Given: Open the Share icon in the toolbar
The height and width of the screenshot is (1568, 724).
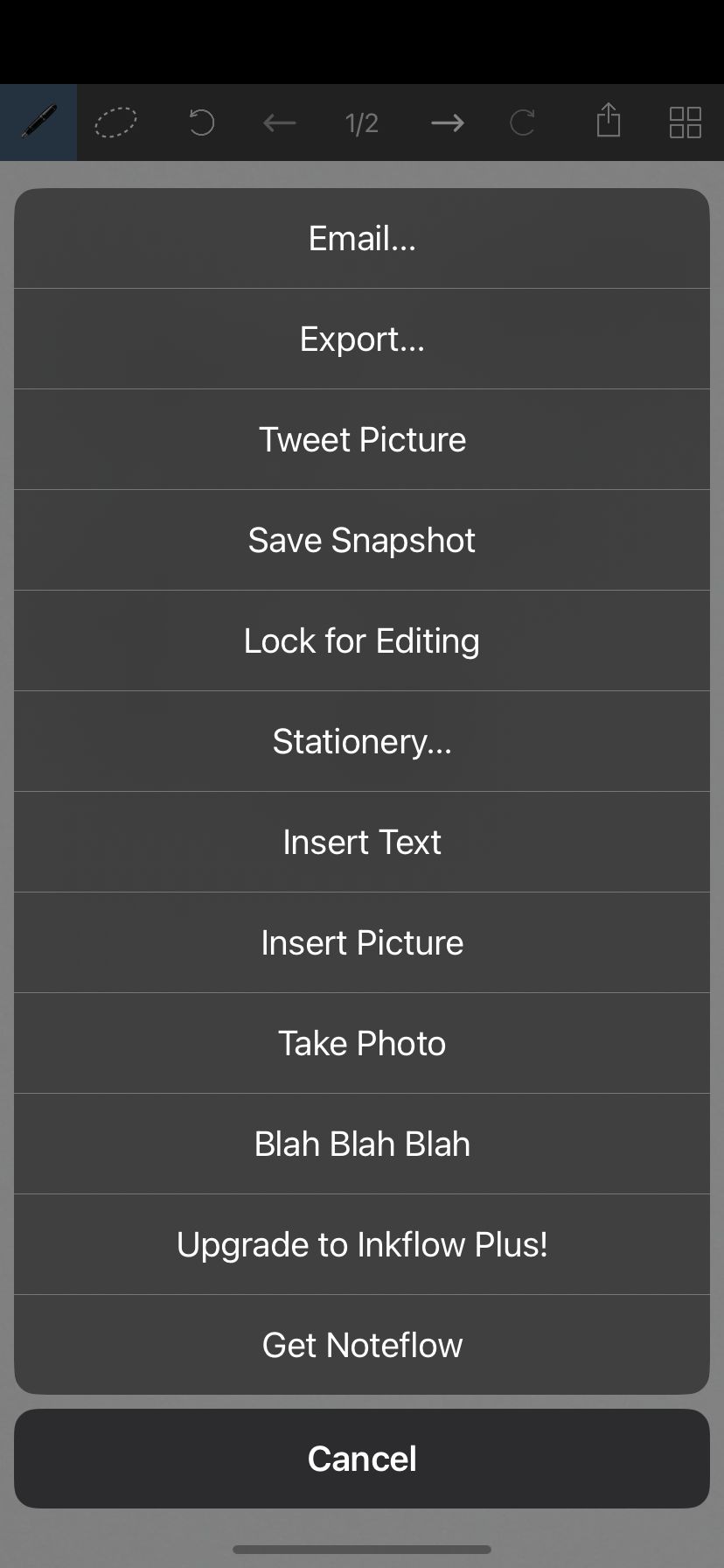Looking at the screenshot, I should click(609, 122).
